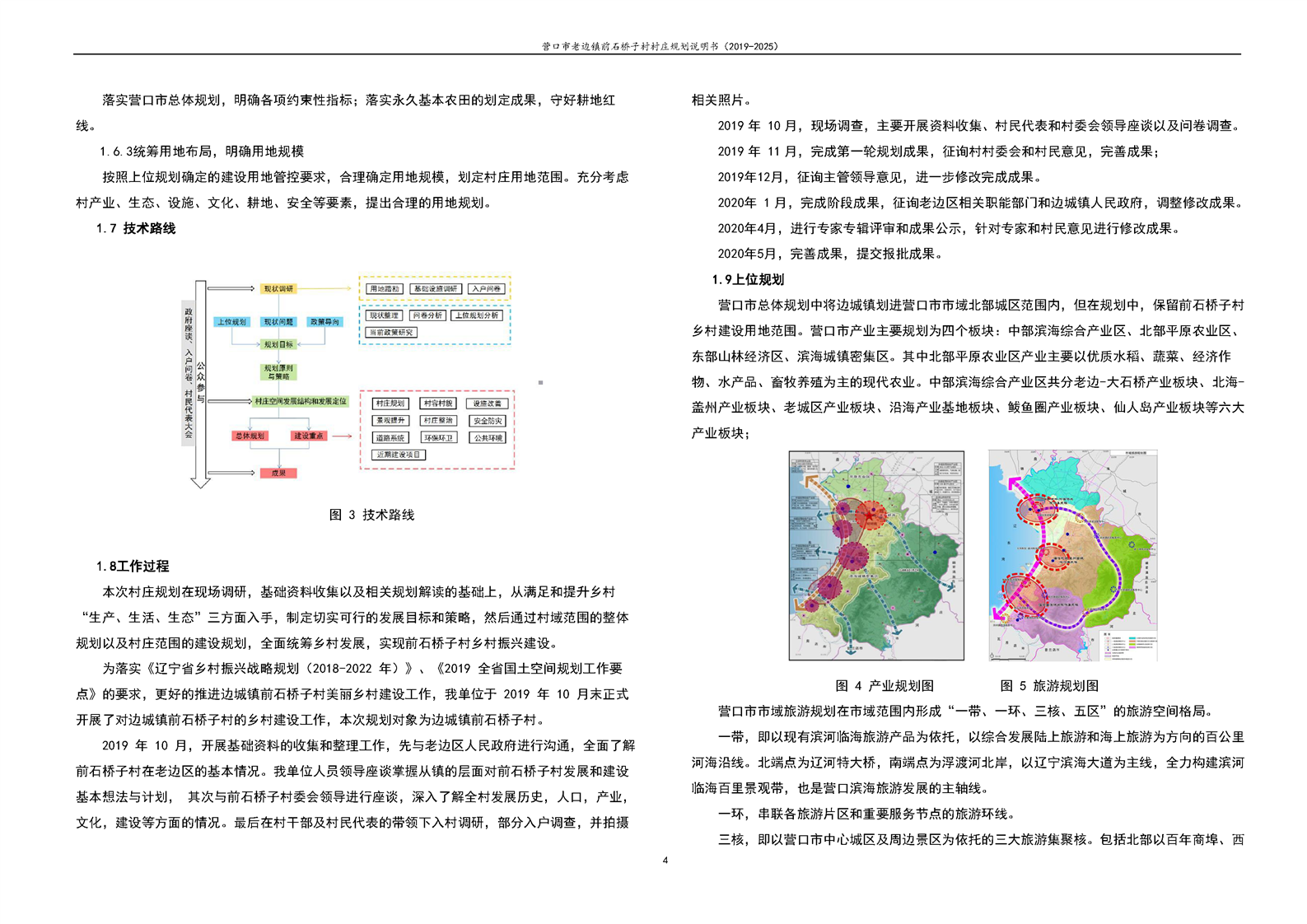Click the line beginning '2020年 1月，完成阶段成果'
Image resolution: width=1307 pixels, height=924 pixels.
click(x=980, y=203)
